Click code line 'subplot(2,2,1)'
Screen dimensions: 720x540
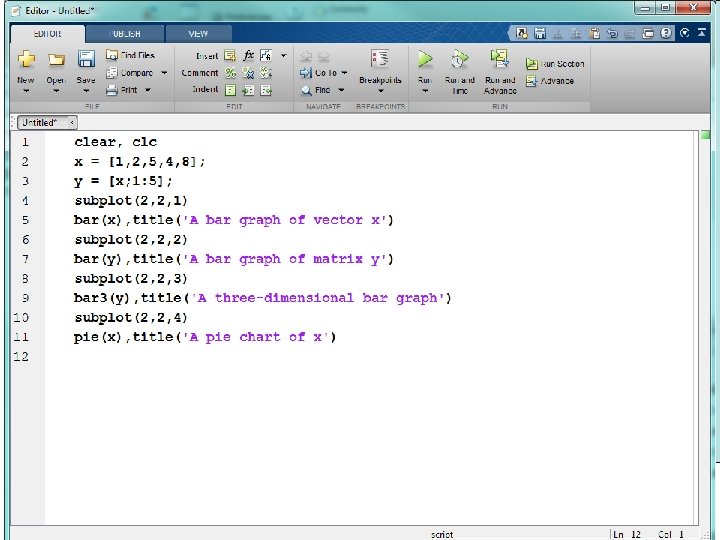click(x=131, y=201)
